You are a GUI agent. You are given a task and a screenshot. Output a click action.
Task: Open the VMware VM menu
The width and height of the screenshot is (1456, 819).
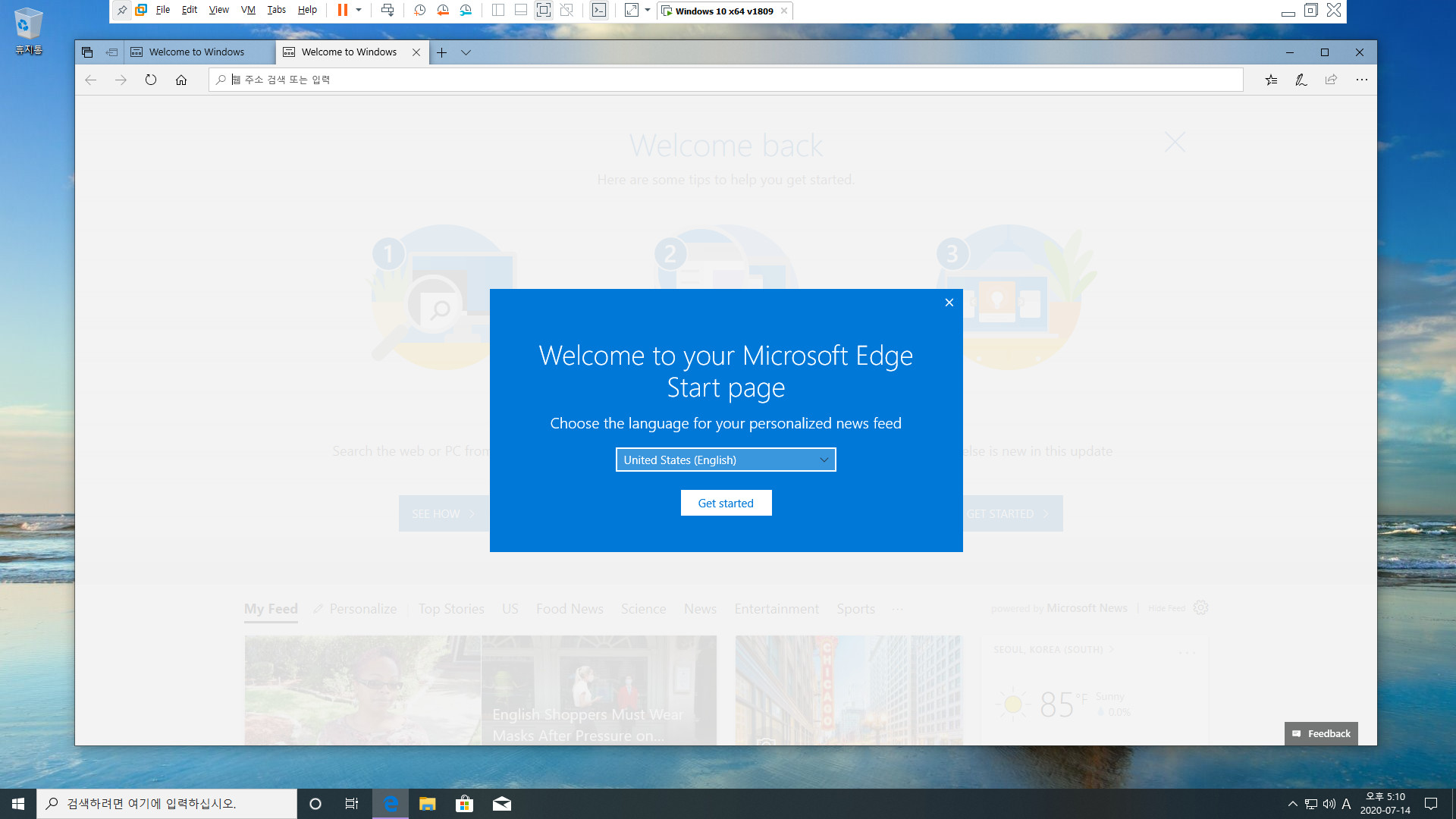tap(248, 11)
